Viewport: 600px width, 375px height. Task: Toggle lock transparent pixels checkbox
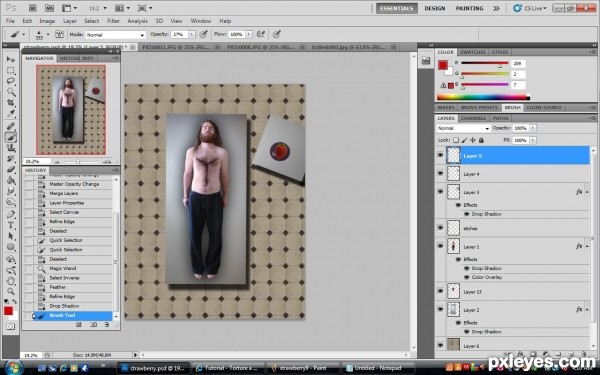pyautogui.click(x=456, y=140)
